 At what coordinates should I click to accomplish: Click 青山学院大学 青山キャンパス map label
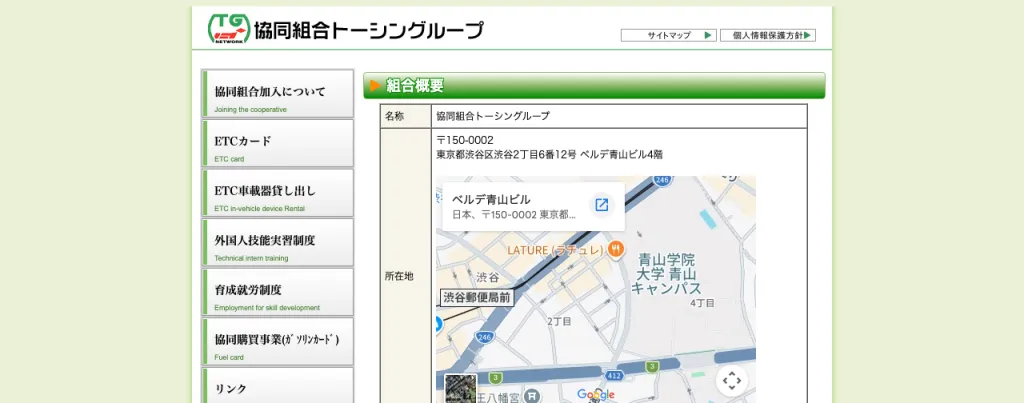(666, 274)
